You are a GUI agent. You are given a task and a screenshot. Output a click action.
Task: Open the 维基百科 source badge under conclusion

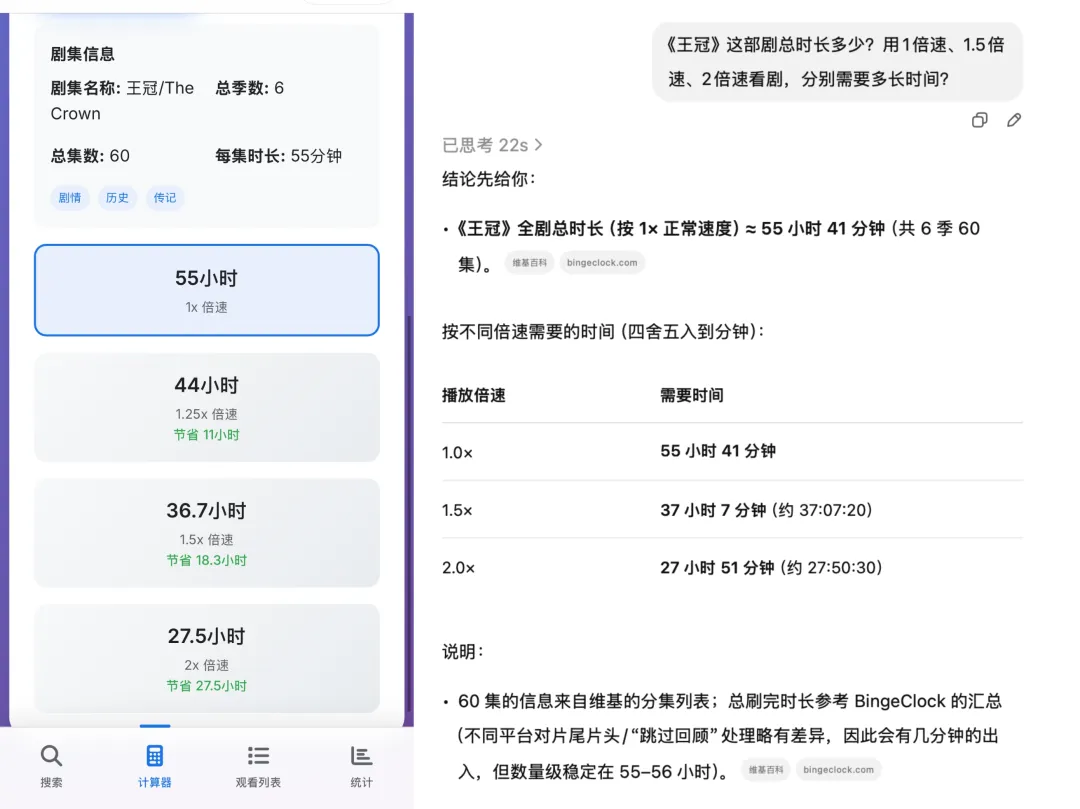(x=529, y=262)
